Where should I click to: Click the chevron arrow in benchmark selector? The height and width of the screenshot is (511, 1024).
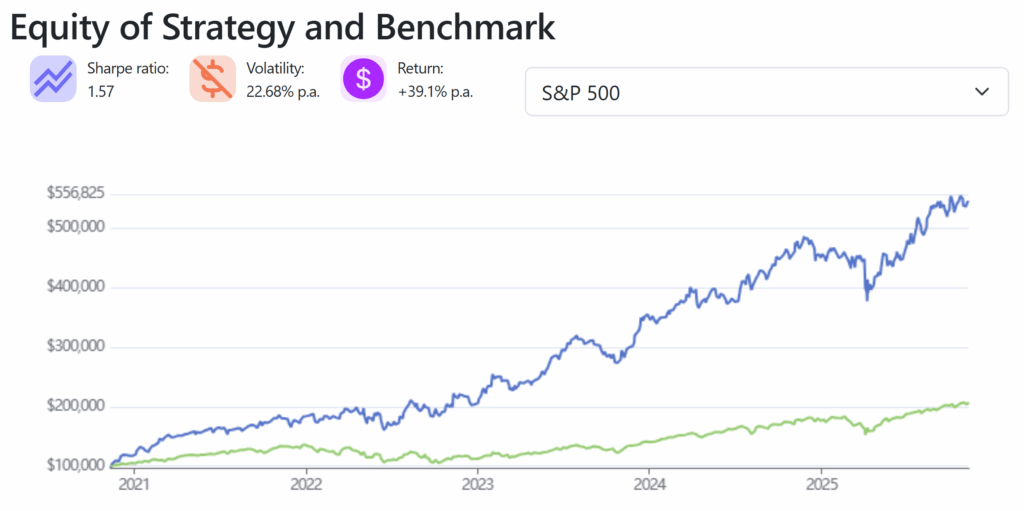pyautogui.click(x=981, y=92)
